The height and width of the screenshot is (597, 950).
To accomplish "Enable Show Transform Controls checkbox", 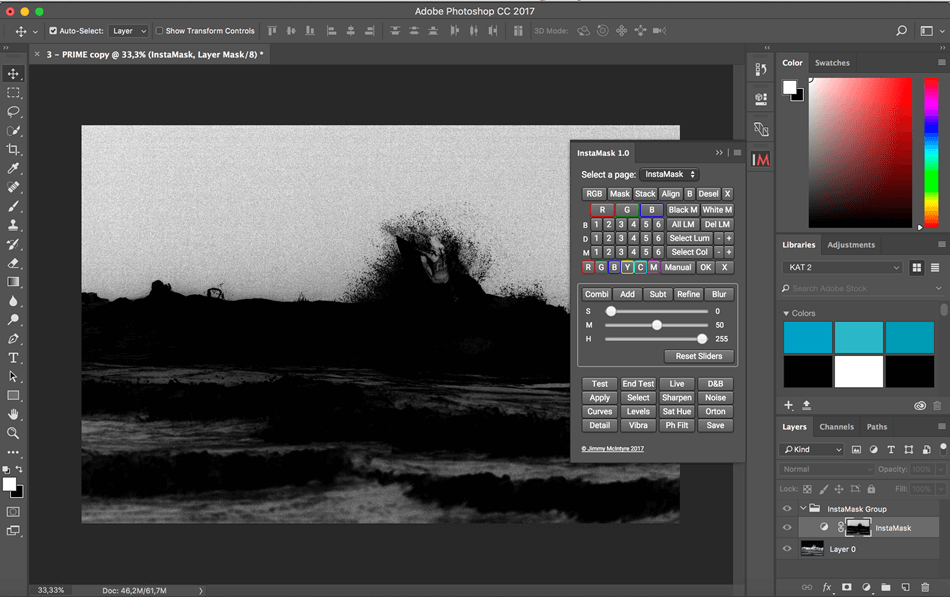I will pos(159,31).
